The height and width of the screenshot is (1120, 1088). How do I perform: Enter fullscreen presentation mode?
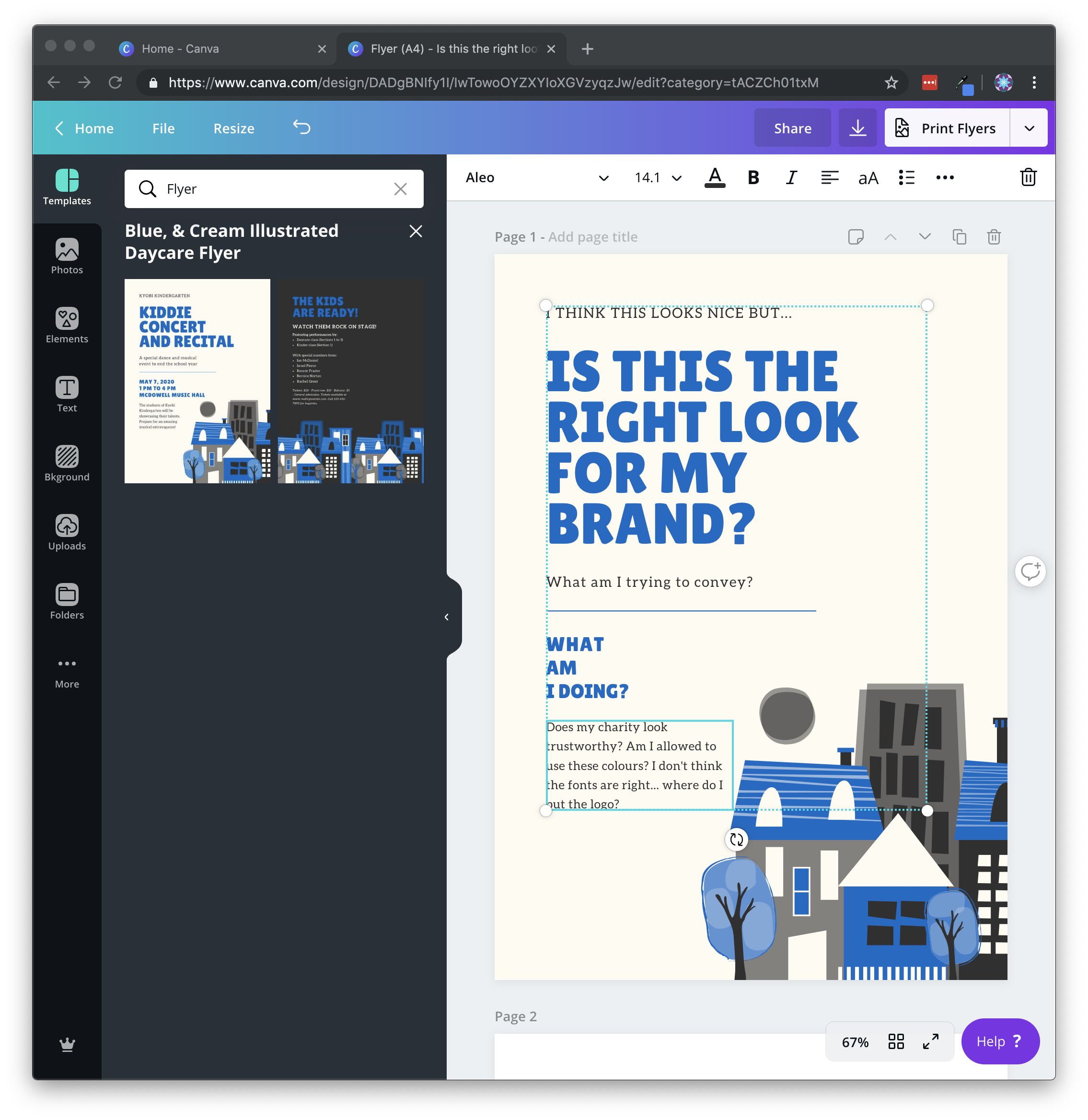click(x=930, y=1041)
